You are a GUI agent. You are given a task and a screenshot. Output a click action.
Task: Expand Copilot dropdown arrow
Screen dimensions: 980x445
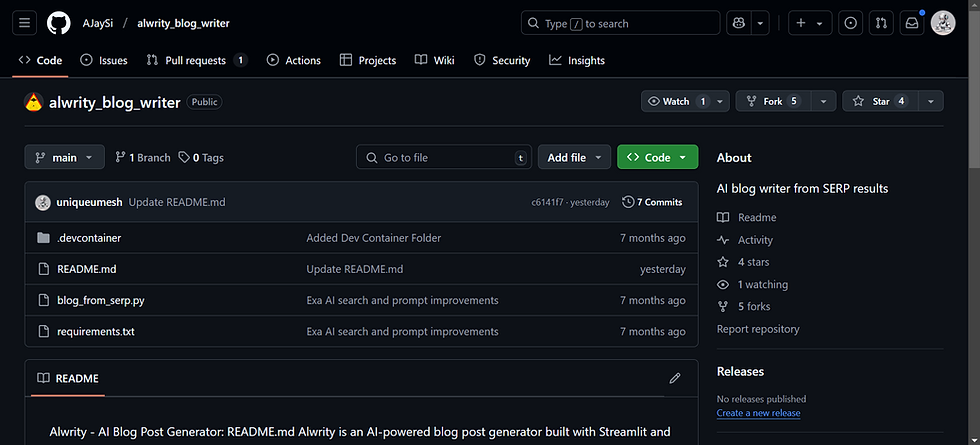click(x=760, y=23)
